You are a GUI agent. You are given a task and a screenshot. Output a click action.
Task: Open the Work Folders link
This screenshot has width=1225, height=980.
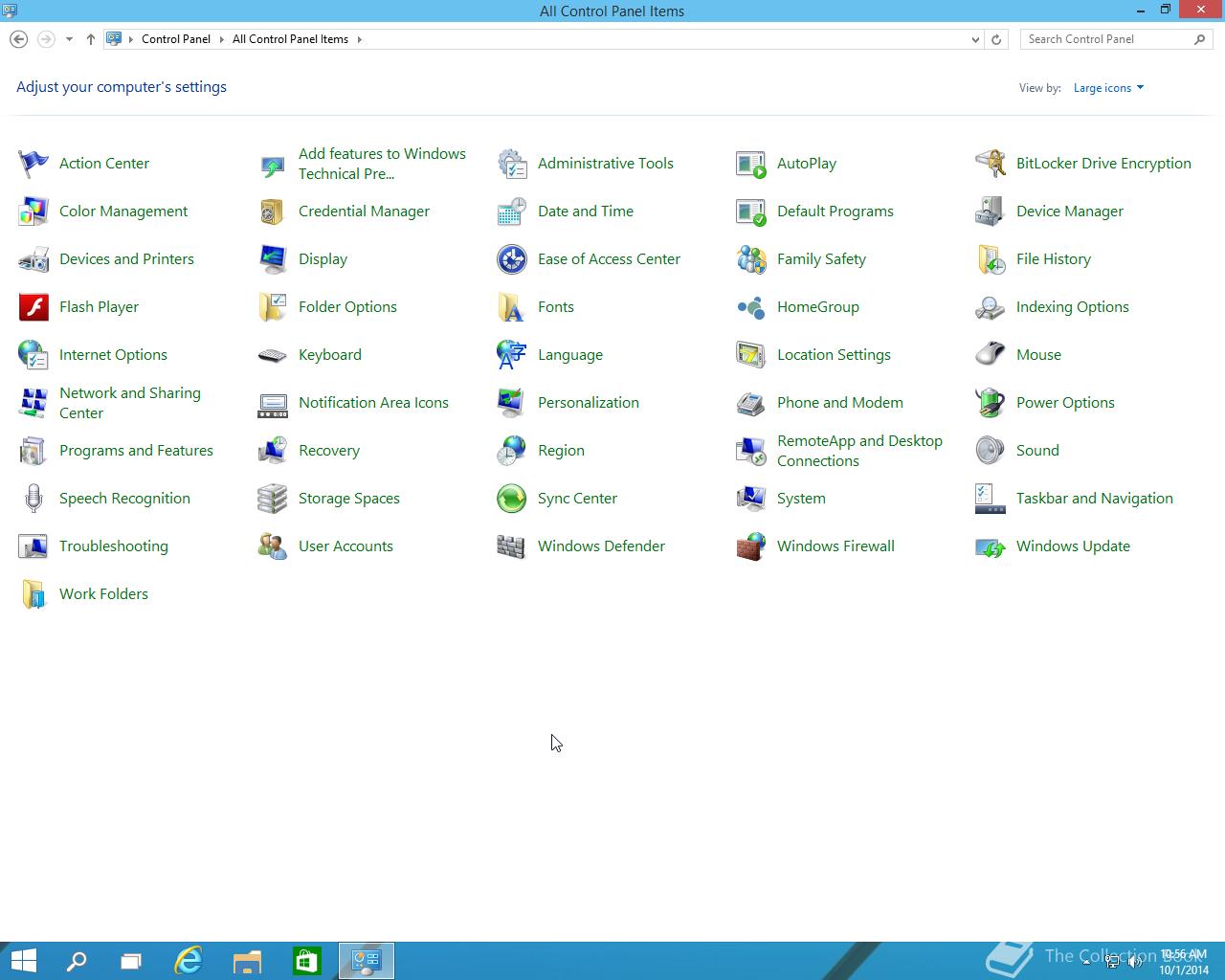[103, 594]
